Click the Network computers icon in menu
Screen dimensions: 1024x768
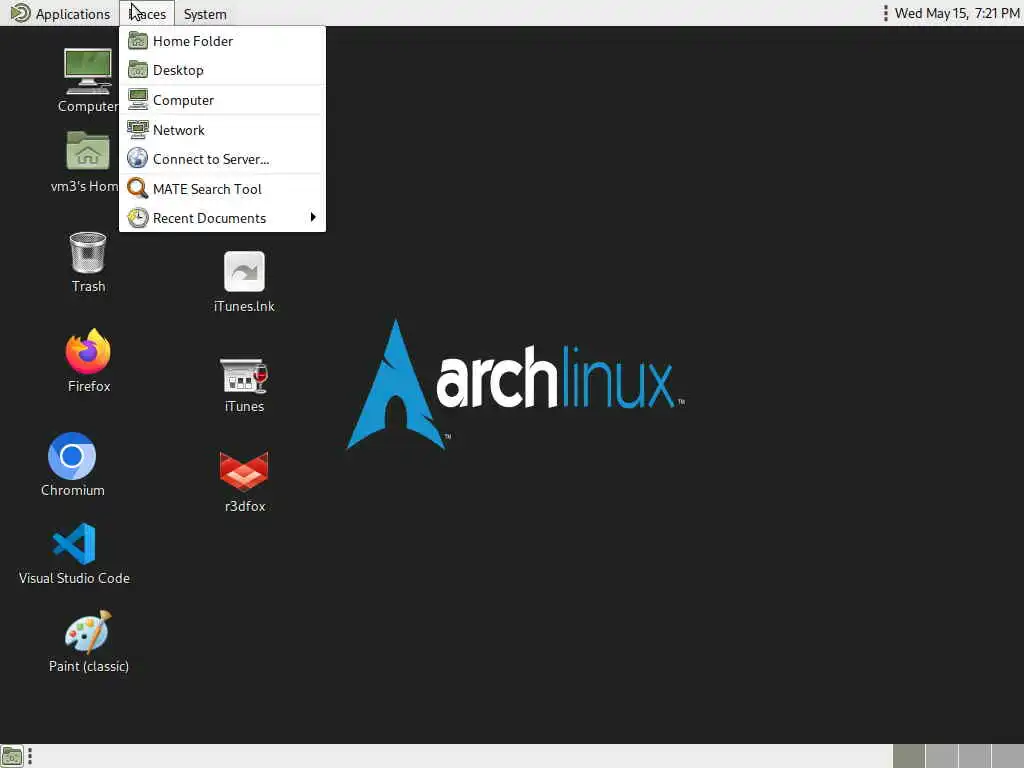coord(138,129)
